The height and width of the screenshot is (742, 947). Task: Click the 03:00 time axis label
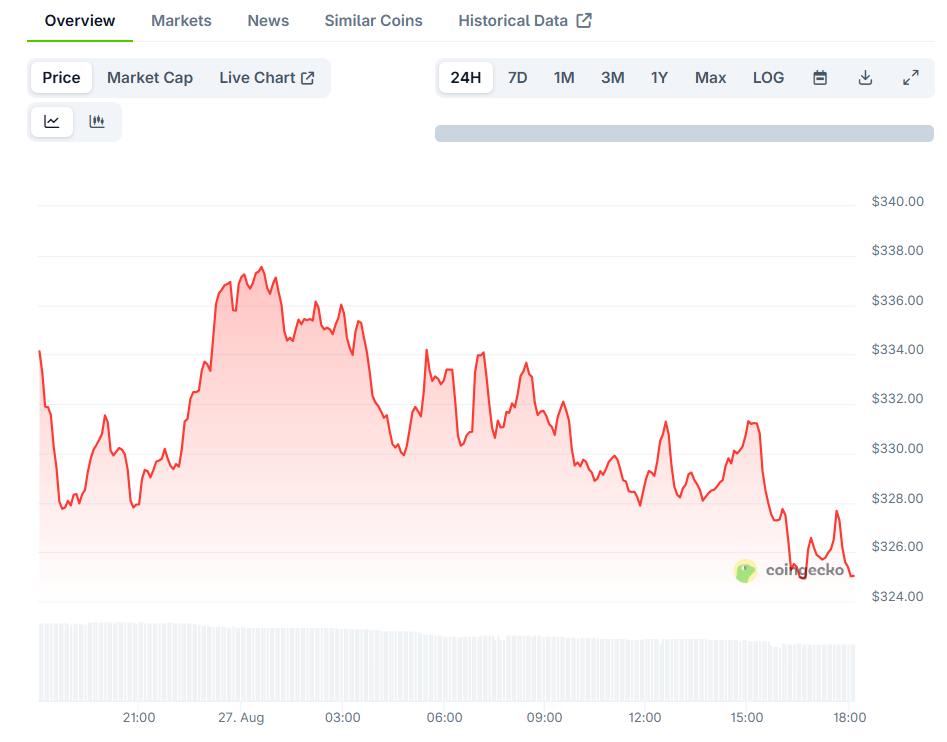pyautogui.click(x=342, y=718)
